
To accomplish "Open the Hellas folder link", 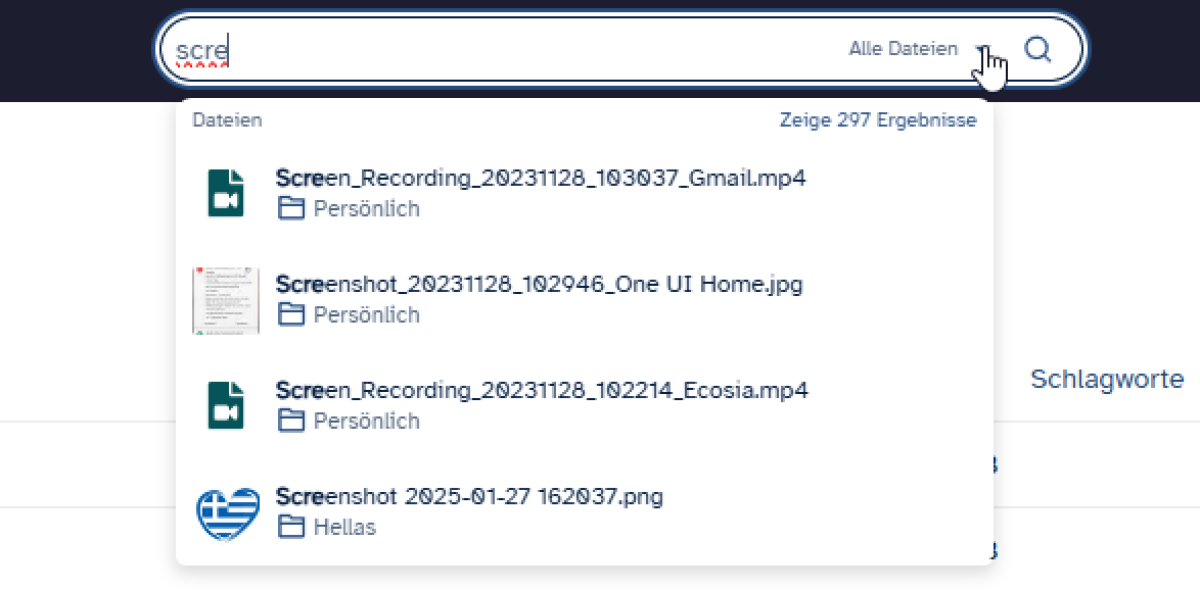I will 344,527.
